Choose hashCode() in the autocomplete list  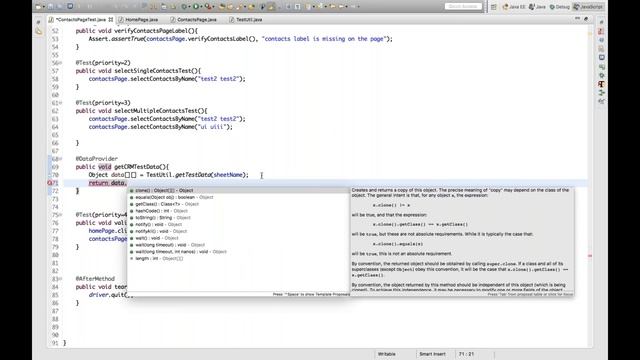click(238, 211)
